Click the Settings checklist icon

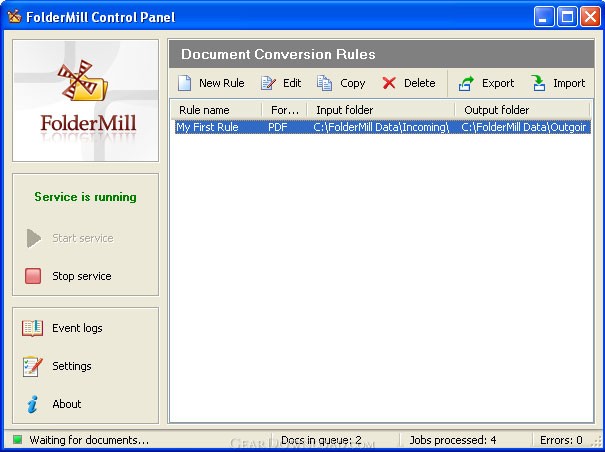click(32, 366)
